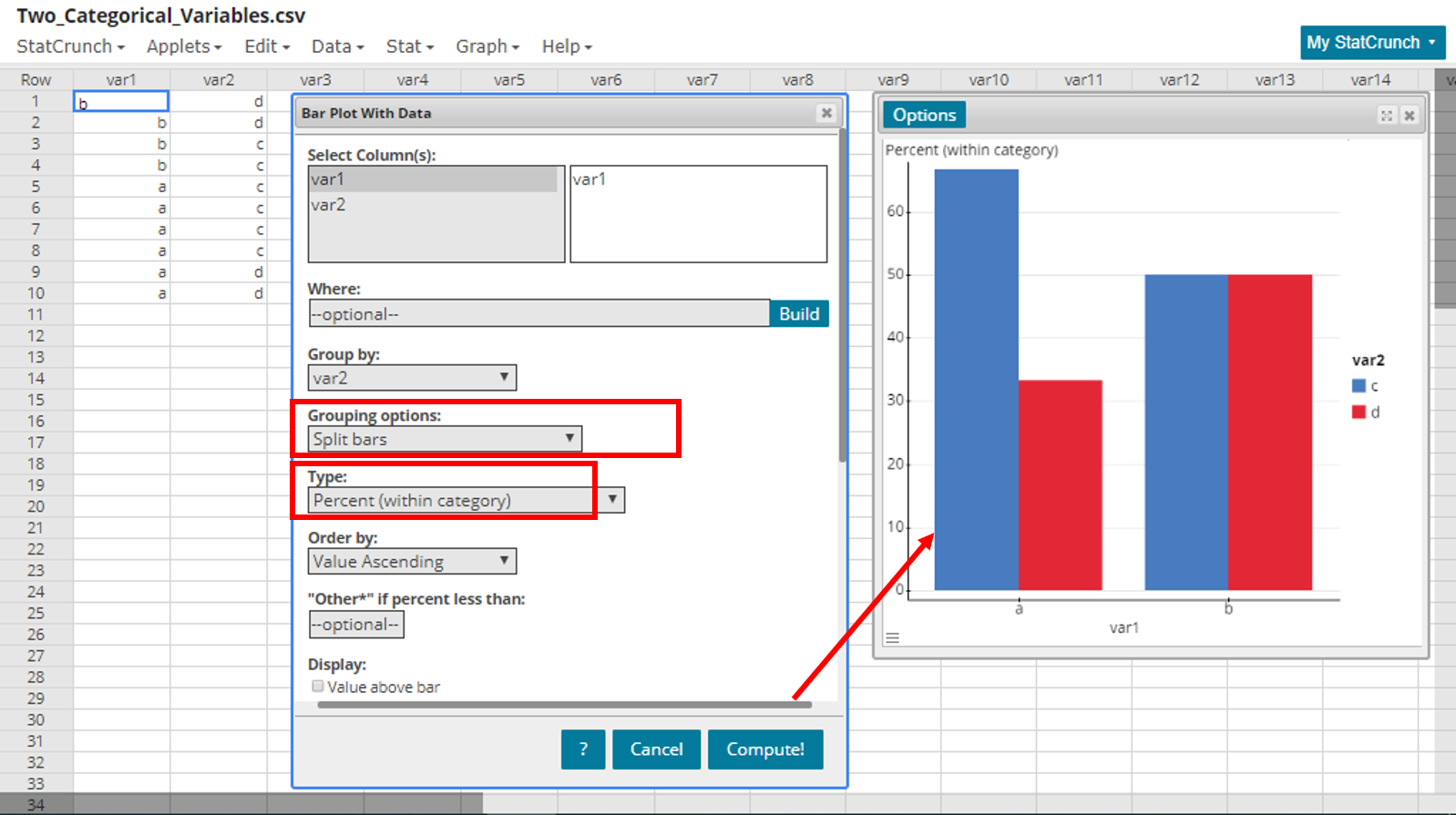Click the Where optional input field

(x=539, y=314)
